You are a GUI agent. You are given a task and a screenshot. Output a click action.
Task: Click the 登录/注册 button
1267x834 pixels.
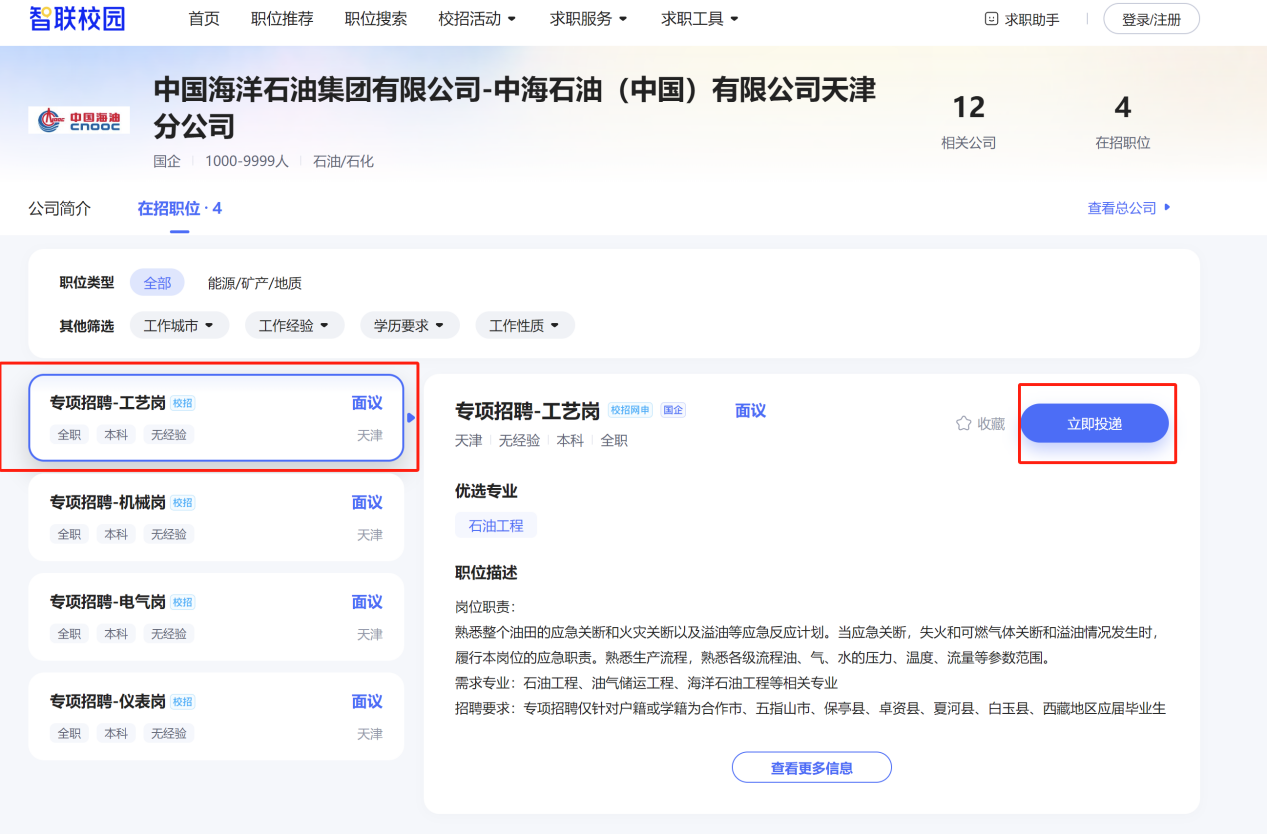[x=1151, y=19]
